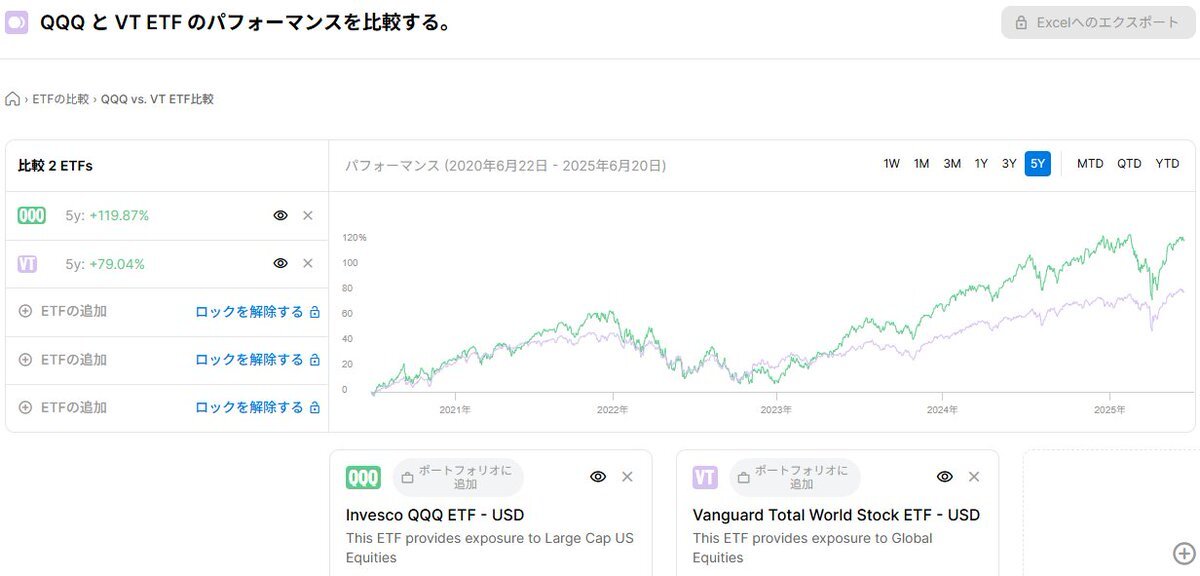Remove VT from the comparison list
Viewport: 1200px width, 576px height.
(308, 263)
